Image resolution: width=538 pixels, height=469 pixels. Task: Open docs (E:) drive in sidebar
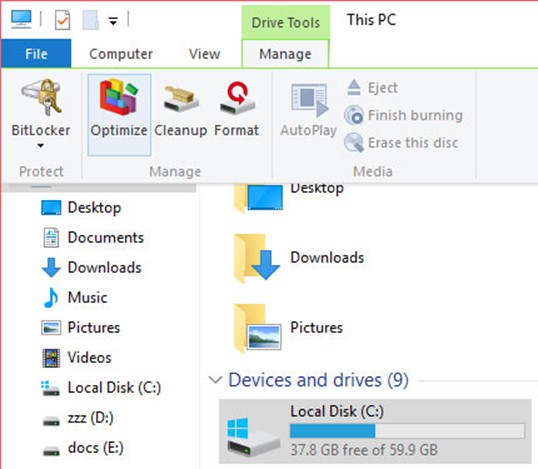[x=95, y=448]
